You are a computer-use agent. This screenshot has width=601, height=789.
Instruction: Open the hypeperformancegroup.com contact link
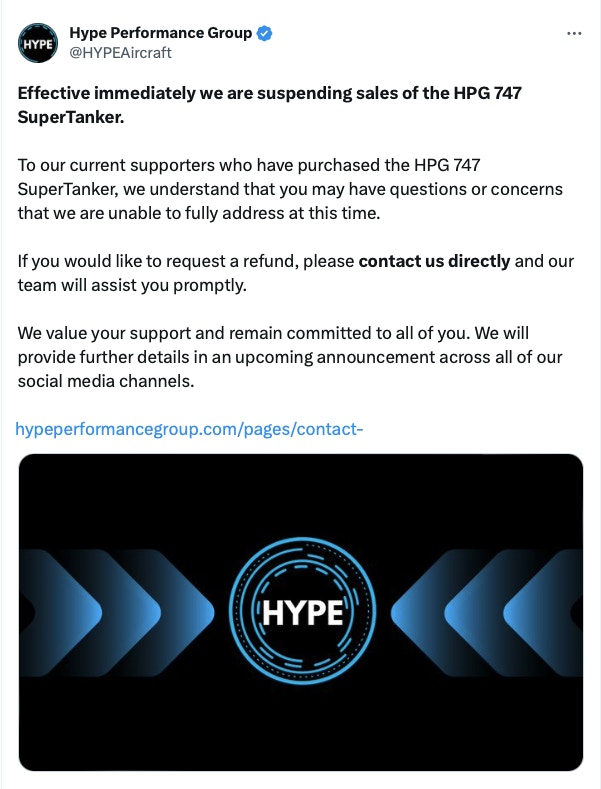pos(190,430)
